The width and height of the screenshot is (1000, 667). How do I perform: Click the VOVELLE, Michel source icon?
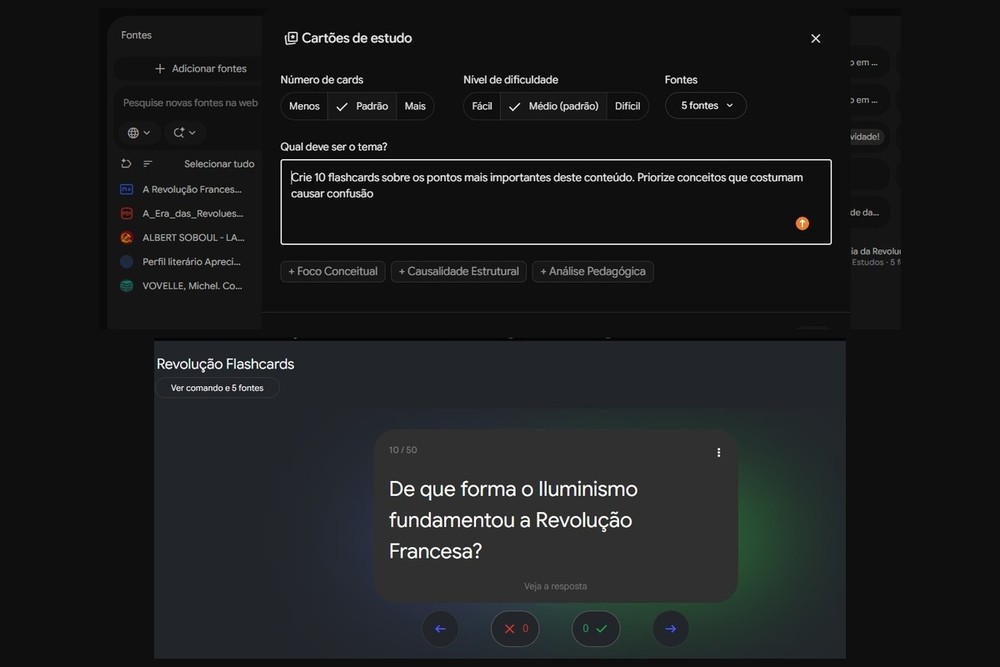click(126, 286)
